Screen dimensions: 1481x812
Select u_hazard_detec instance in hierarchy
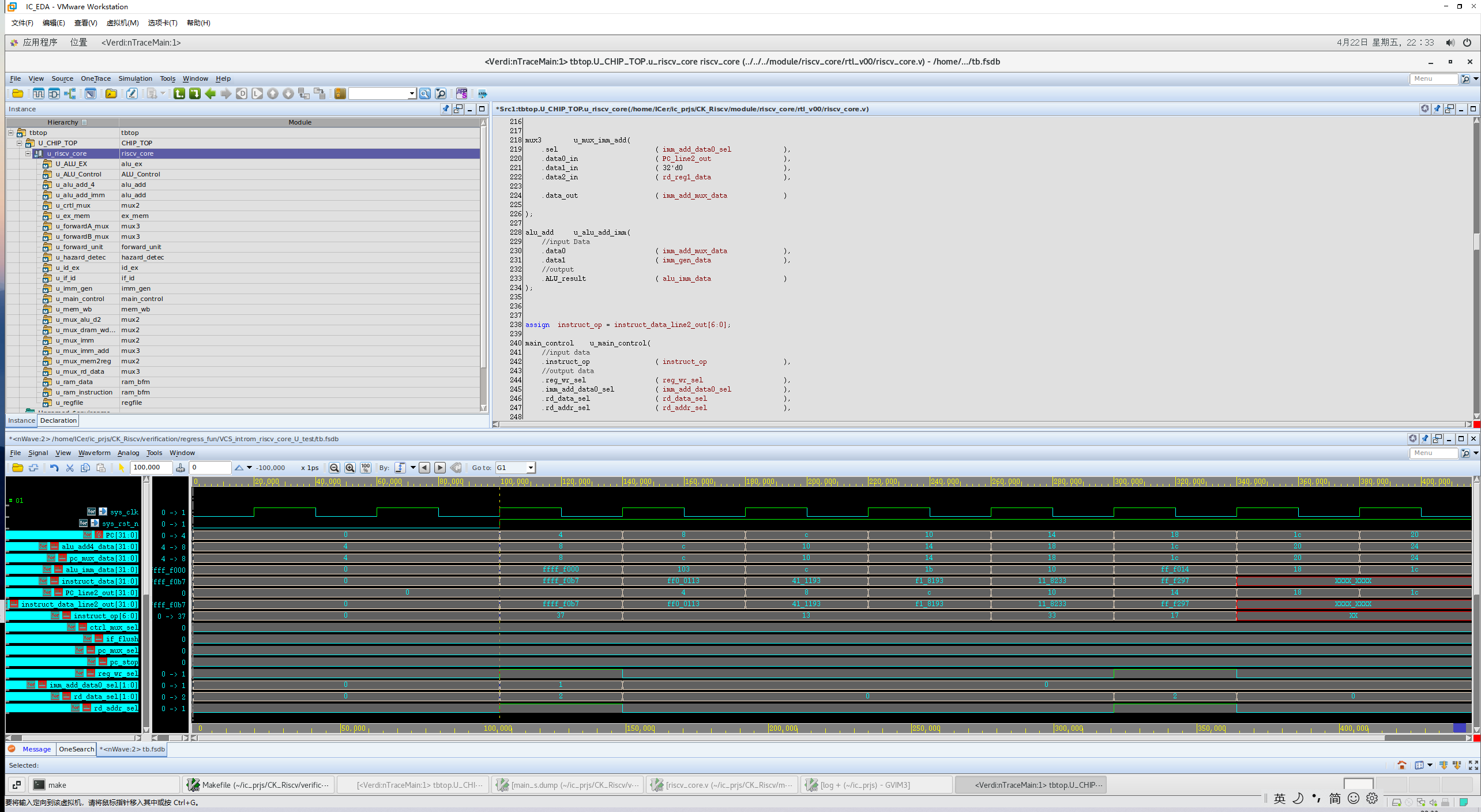tap(81, 257)
